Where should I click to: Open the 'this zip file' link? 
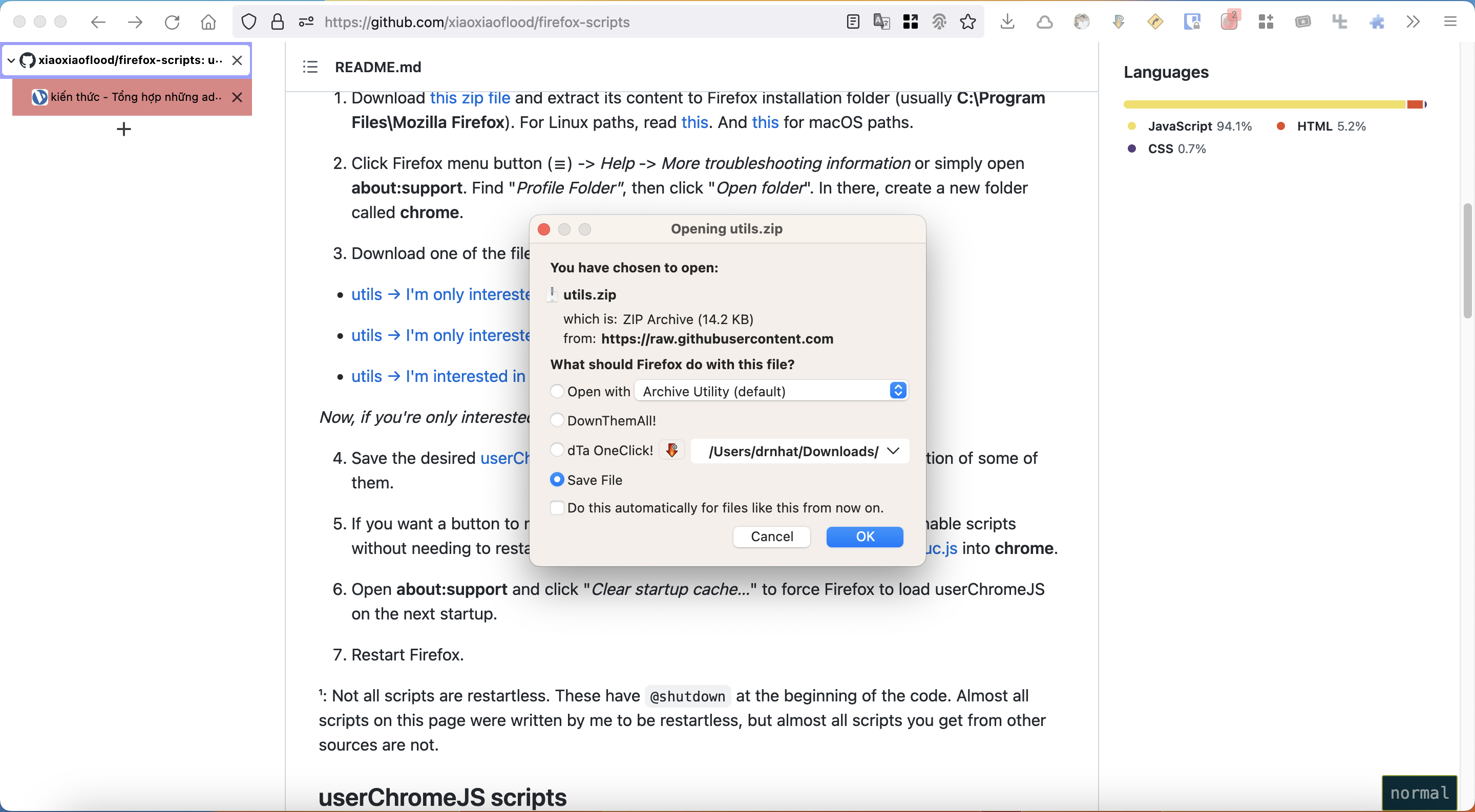[x=470, y=98]
